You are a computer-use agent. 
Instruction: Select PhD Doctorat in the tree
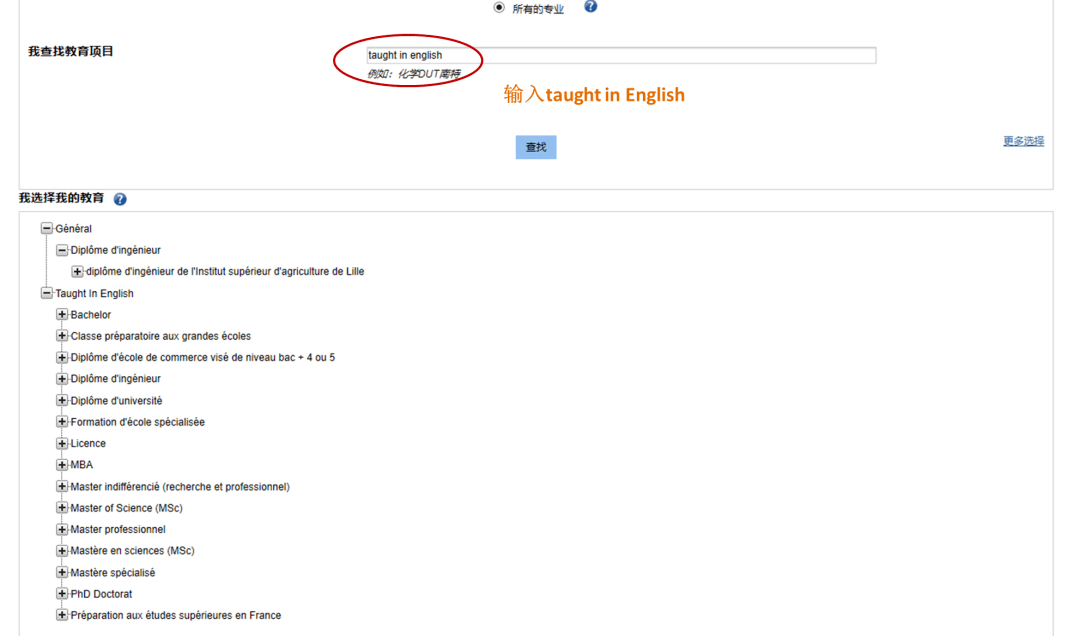101,594
